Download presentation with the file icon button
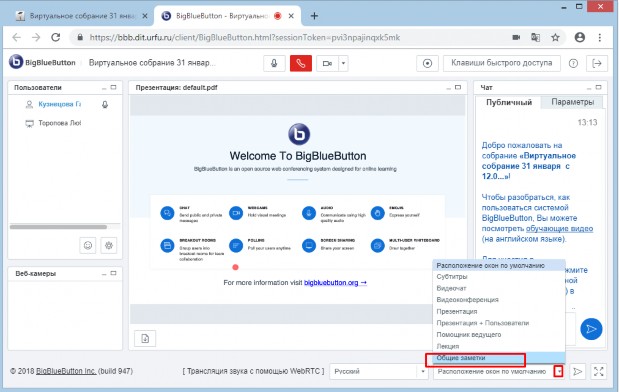The height and width of the screenshot is (392, 619). coord(145,338)
